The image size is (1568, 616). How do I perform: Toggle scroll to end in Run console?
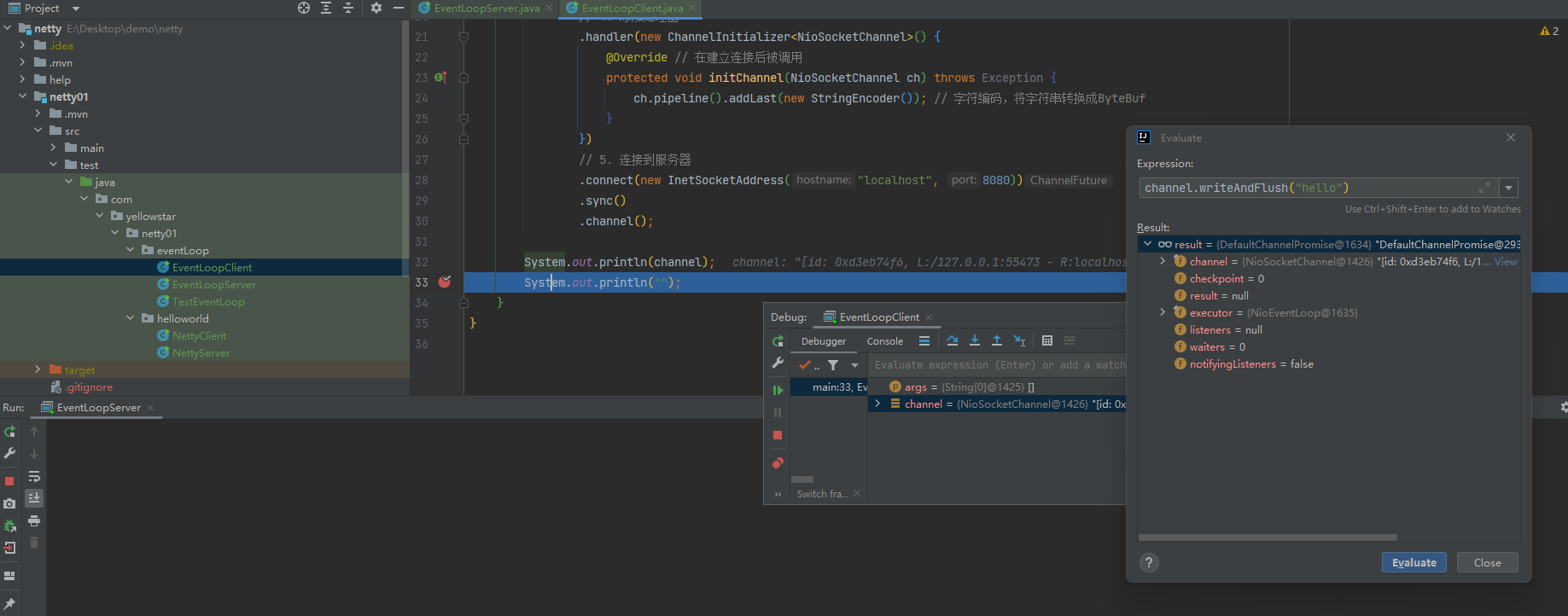[x=34, y=498]
